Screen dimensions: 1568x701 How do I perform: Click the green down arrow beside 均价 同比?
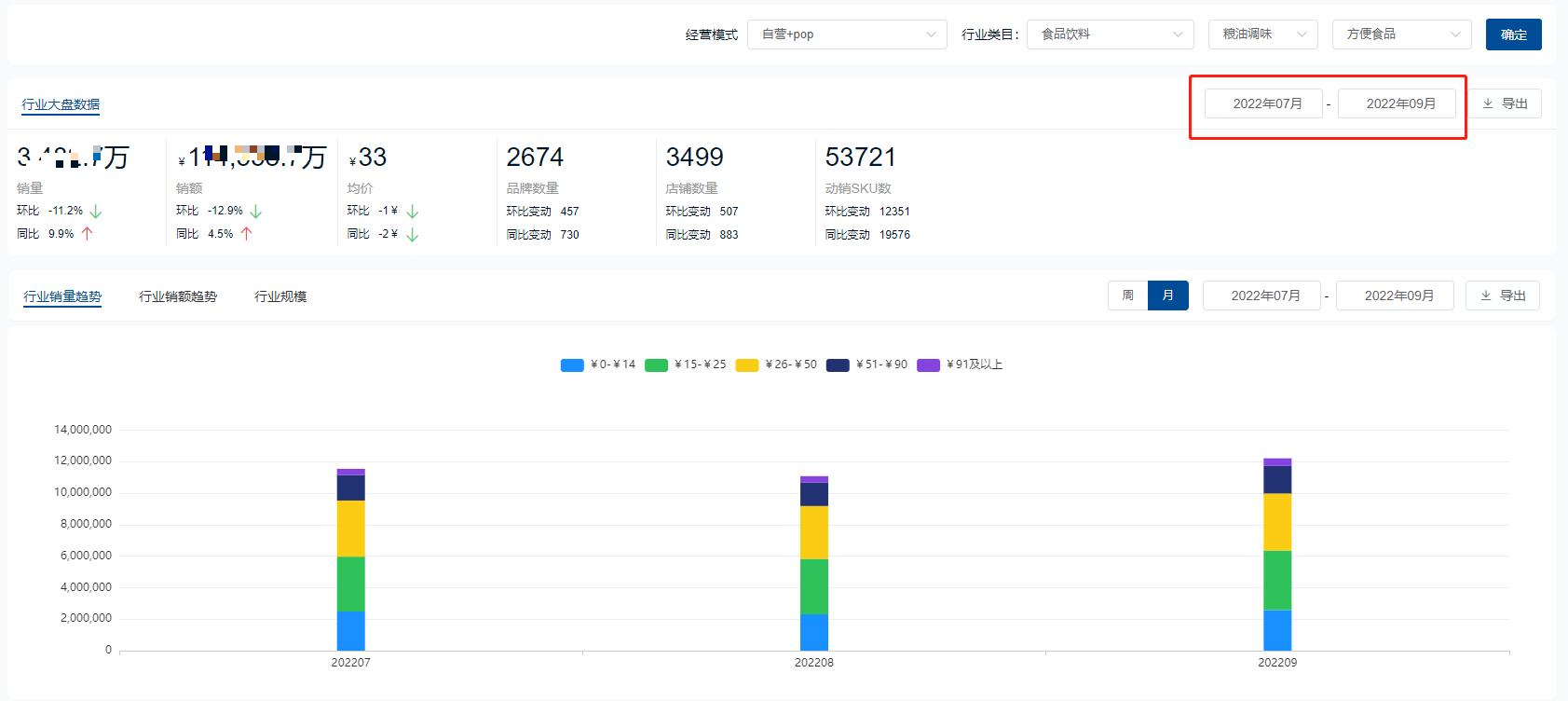(413, 235)
